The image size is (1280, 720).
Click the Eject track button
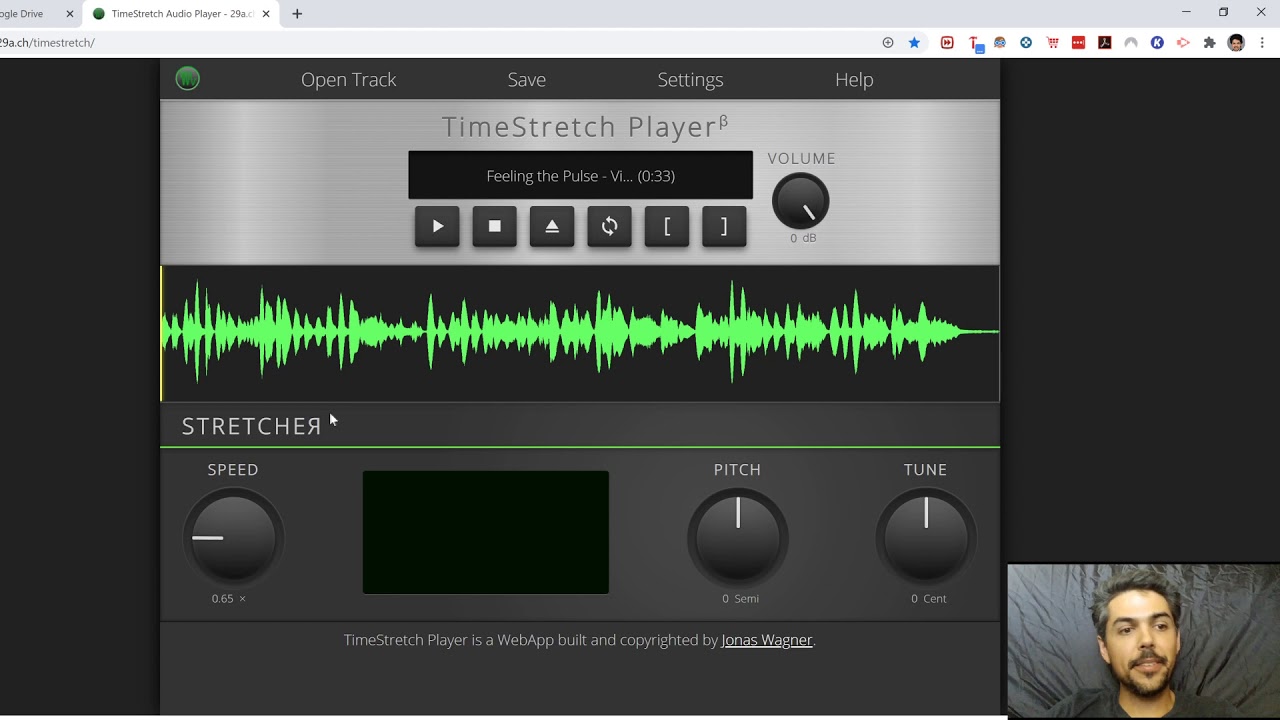[552, 226]
